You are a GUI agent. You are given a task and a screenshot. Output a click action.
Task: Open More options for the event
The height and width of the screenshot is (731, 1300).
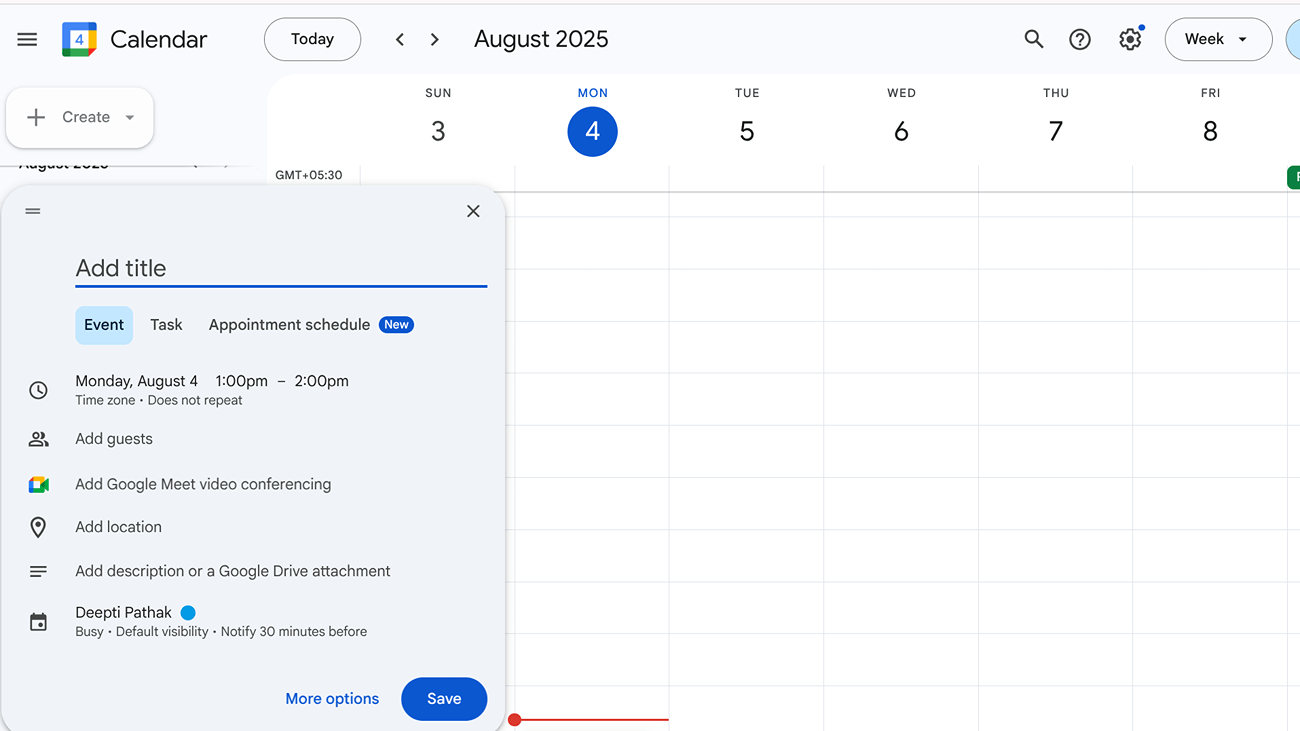pyautogui.click(x=332, y=698)
